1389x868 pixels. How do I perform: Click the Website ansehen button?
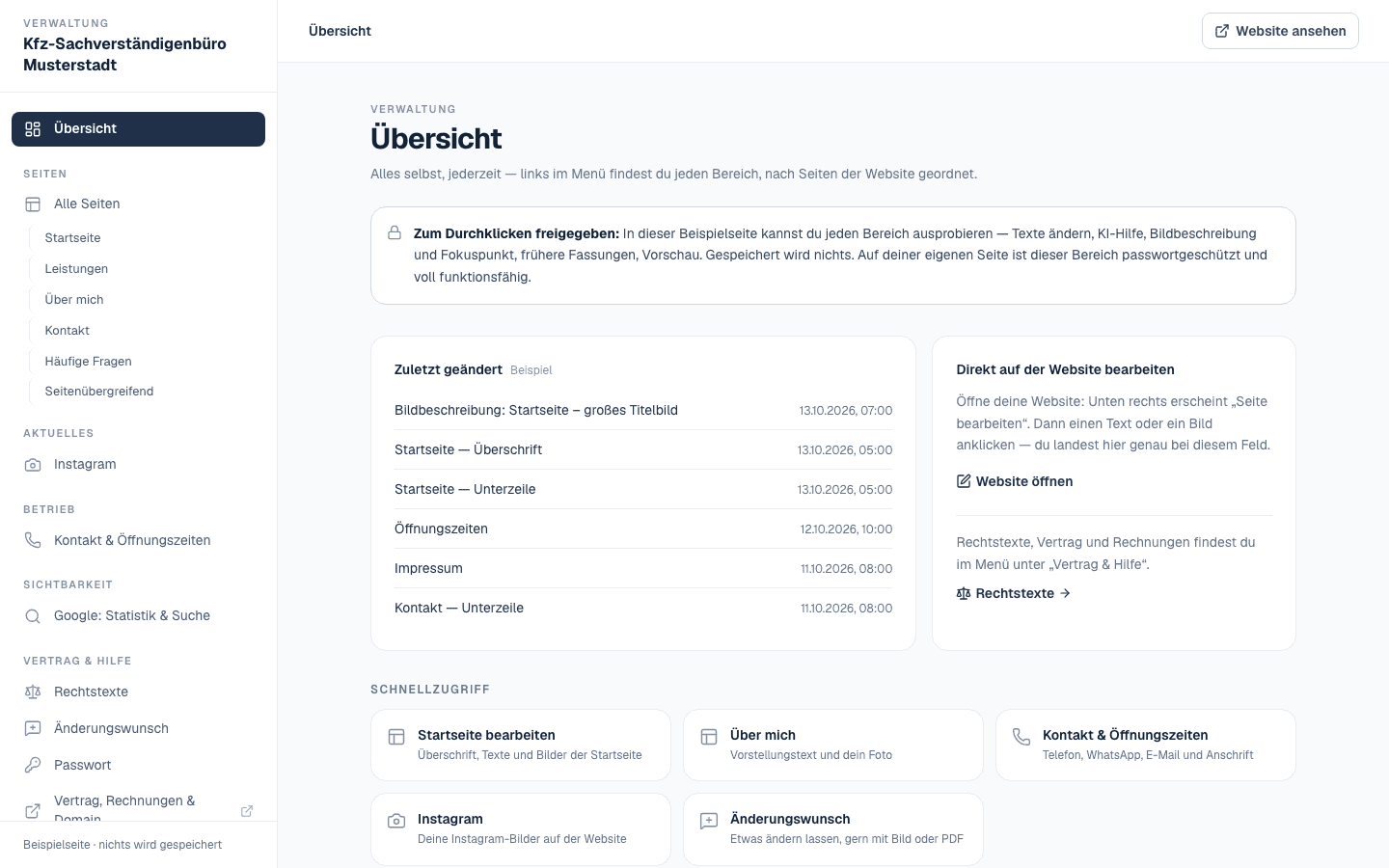1280,31
